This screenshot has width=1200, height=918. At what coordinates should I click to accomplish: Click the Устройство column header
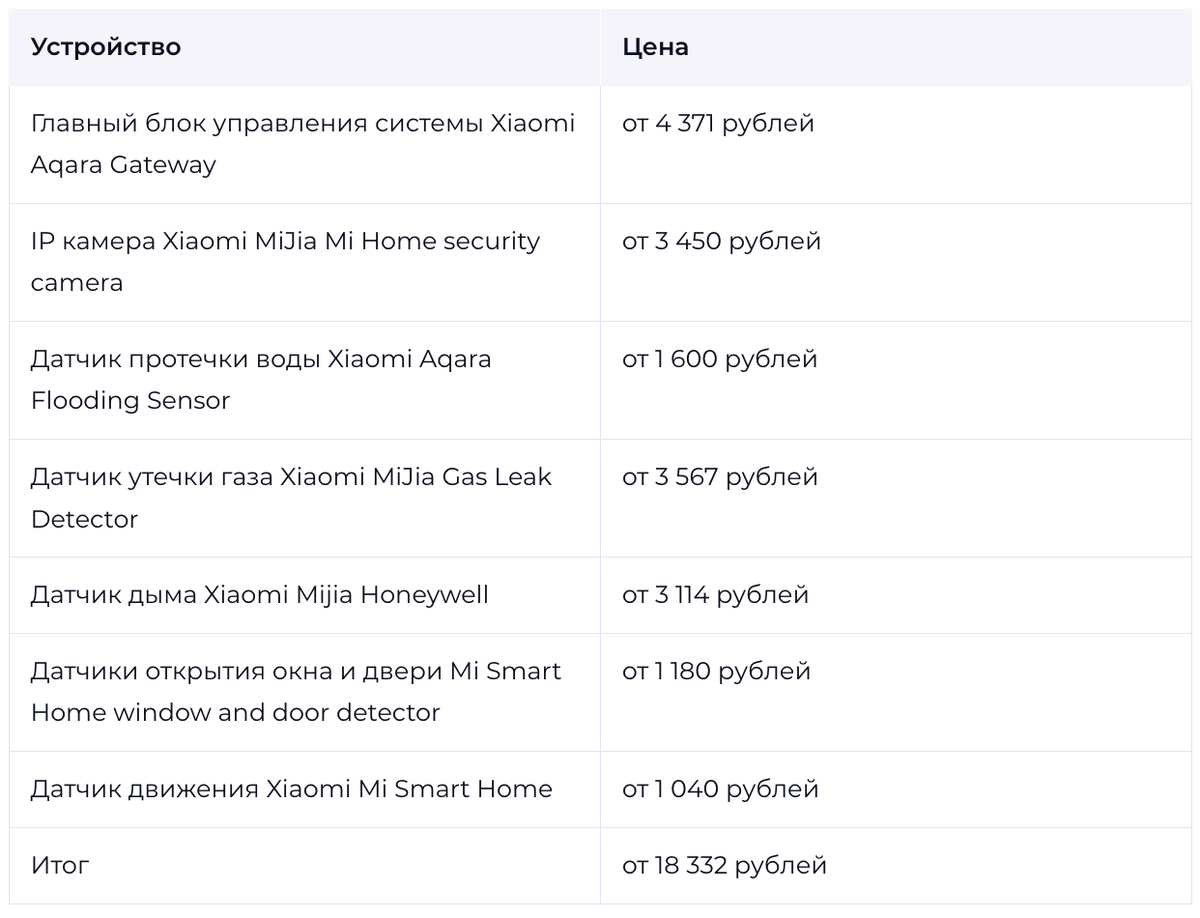[106, 47]
